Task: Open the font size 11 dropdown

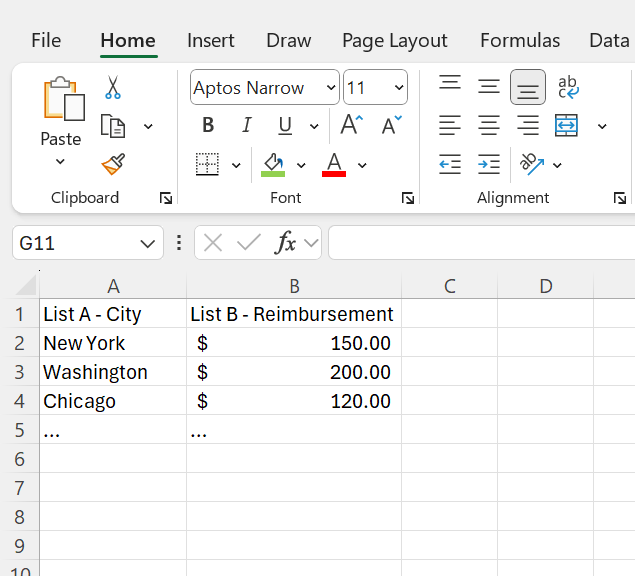Action: (x=399, y=87)
